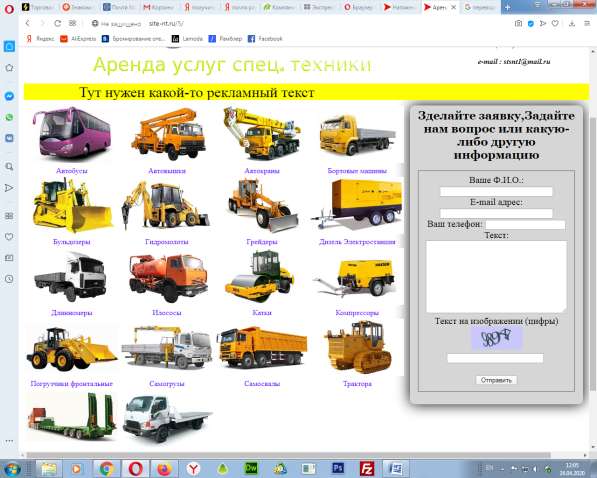Focus the Ваше Ф.И.О. input field
This screenshot has height=478, width=597.
click(x=496, y=191)
